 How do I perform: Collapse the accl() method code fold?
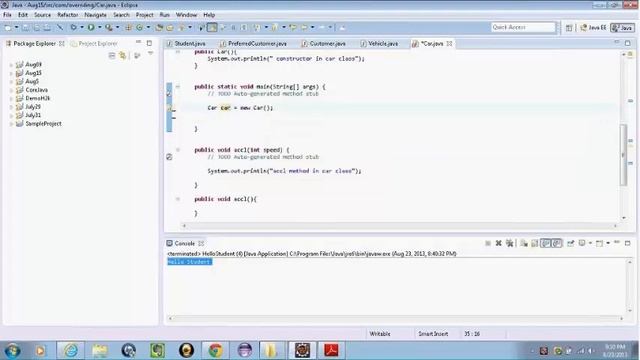click(x=178, y=199)
